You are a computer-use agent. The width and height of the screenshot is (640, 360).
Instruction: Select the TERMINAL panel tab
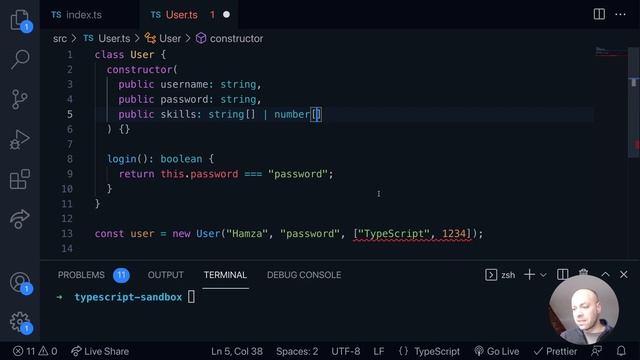click(225, 275)
